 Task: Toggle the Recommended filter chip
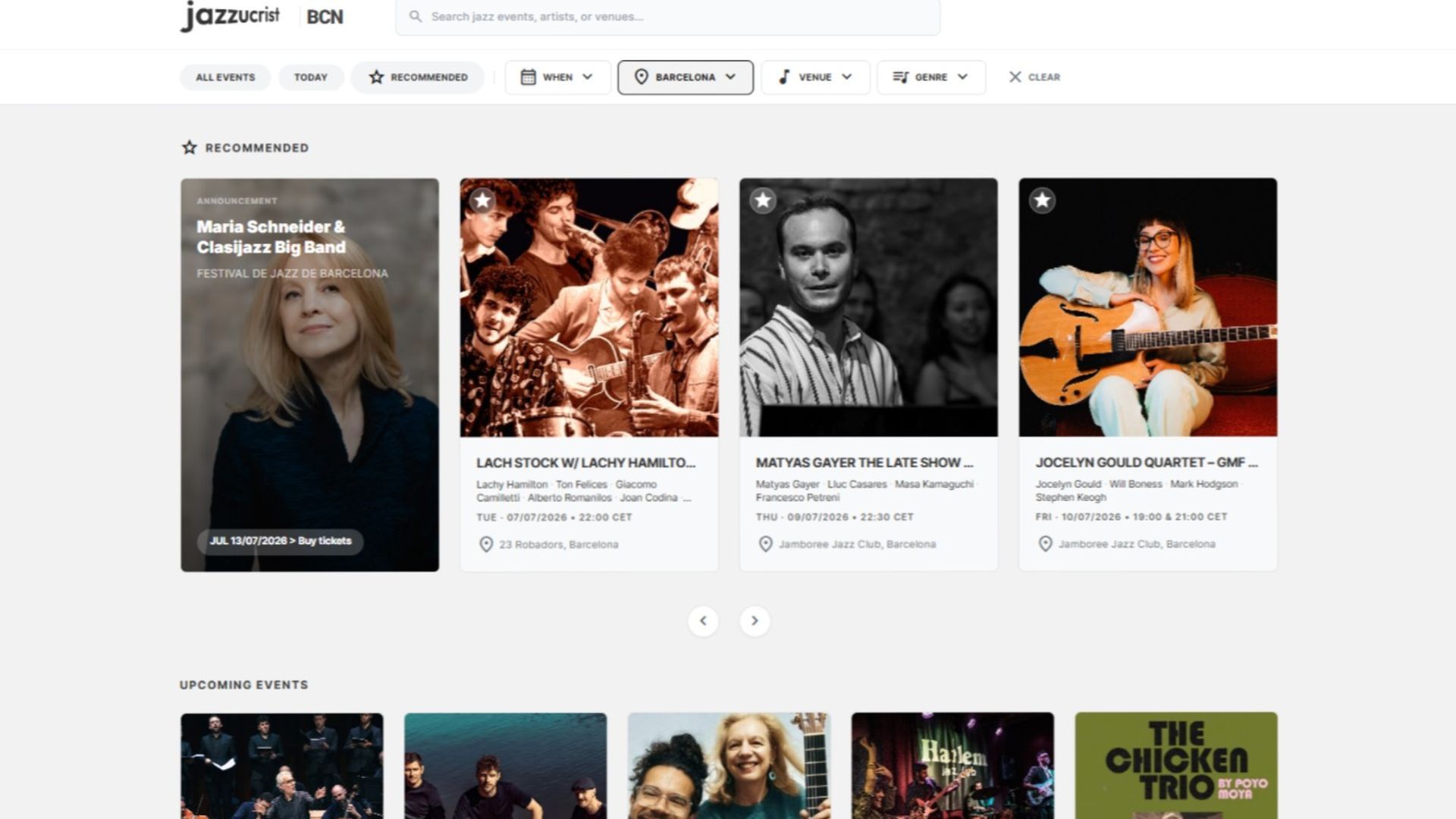pos(418,77)
